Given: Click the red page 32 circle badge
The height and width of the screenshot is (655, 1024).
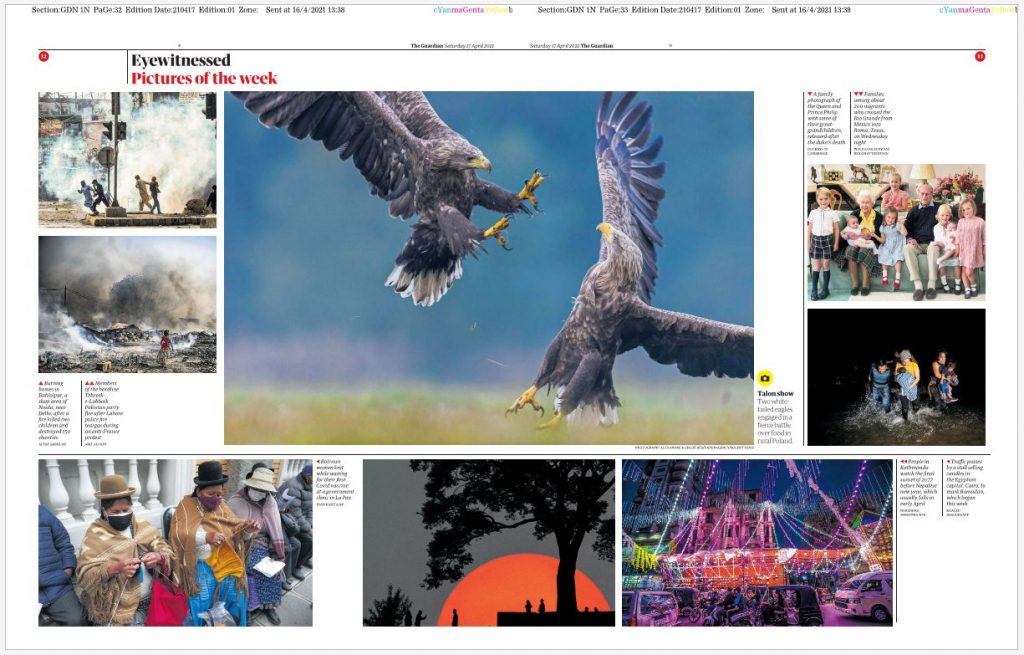Looking at the screenshot, I should 44,56.
